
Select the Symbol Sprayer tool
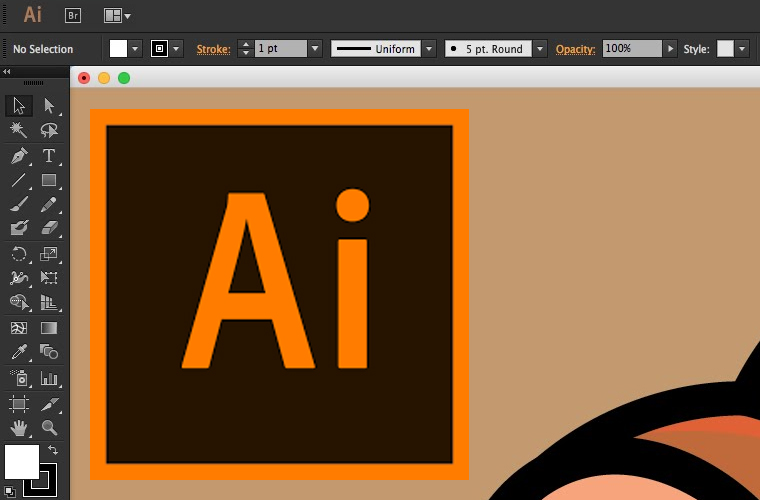(19, 378)
